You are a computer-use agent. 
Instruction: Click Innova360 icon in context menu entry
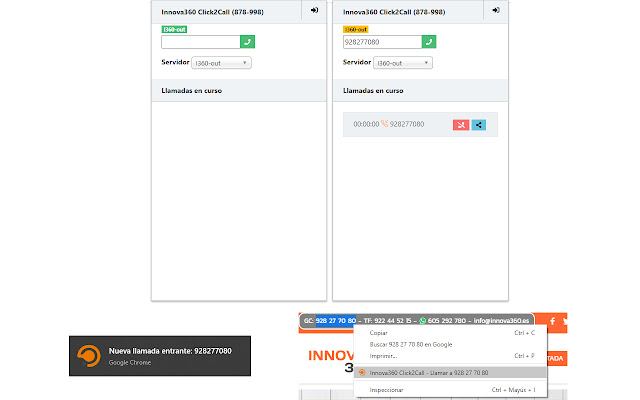[362, 372]
